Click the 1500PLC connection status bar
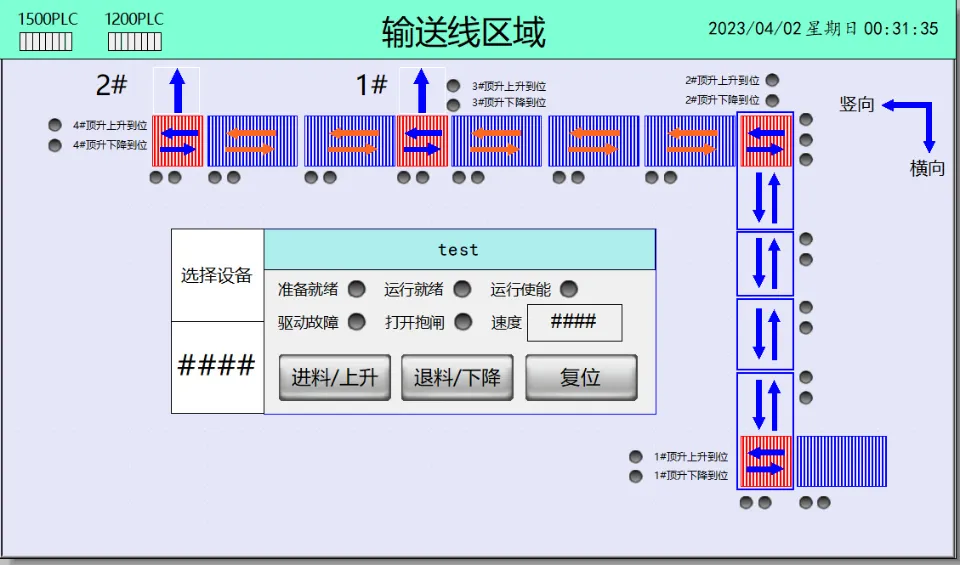The image size is (960, 565). (46, 42)
